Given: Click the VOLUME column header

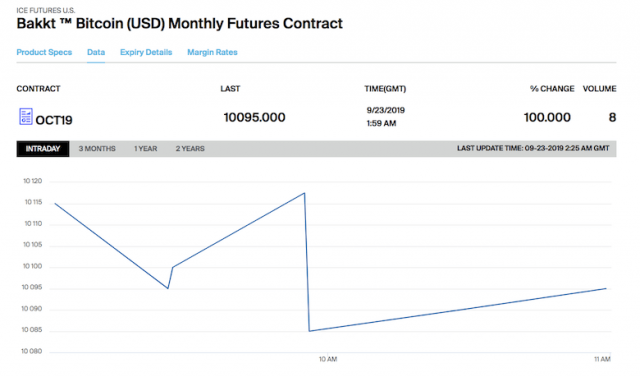Looking at the screenshot, I should (600, 89).
